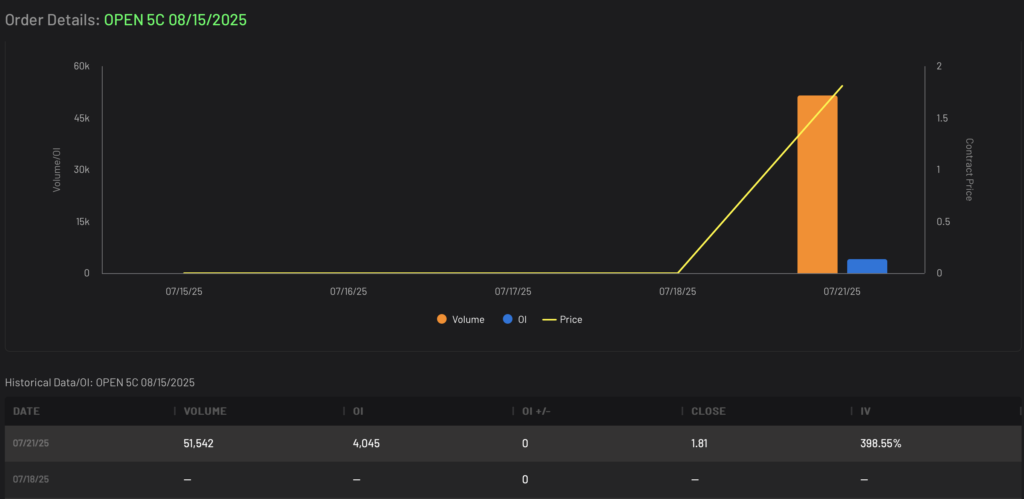Select the 07/21/25 row in the table
1024x499 pixels.
click(512, 443)
